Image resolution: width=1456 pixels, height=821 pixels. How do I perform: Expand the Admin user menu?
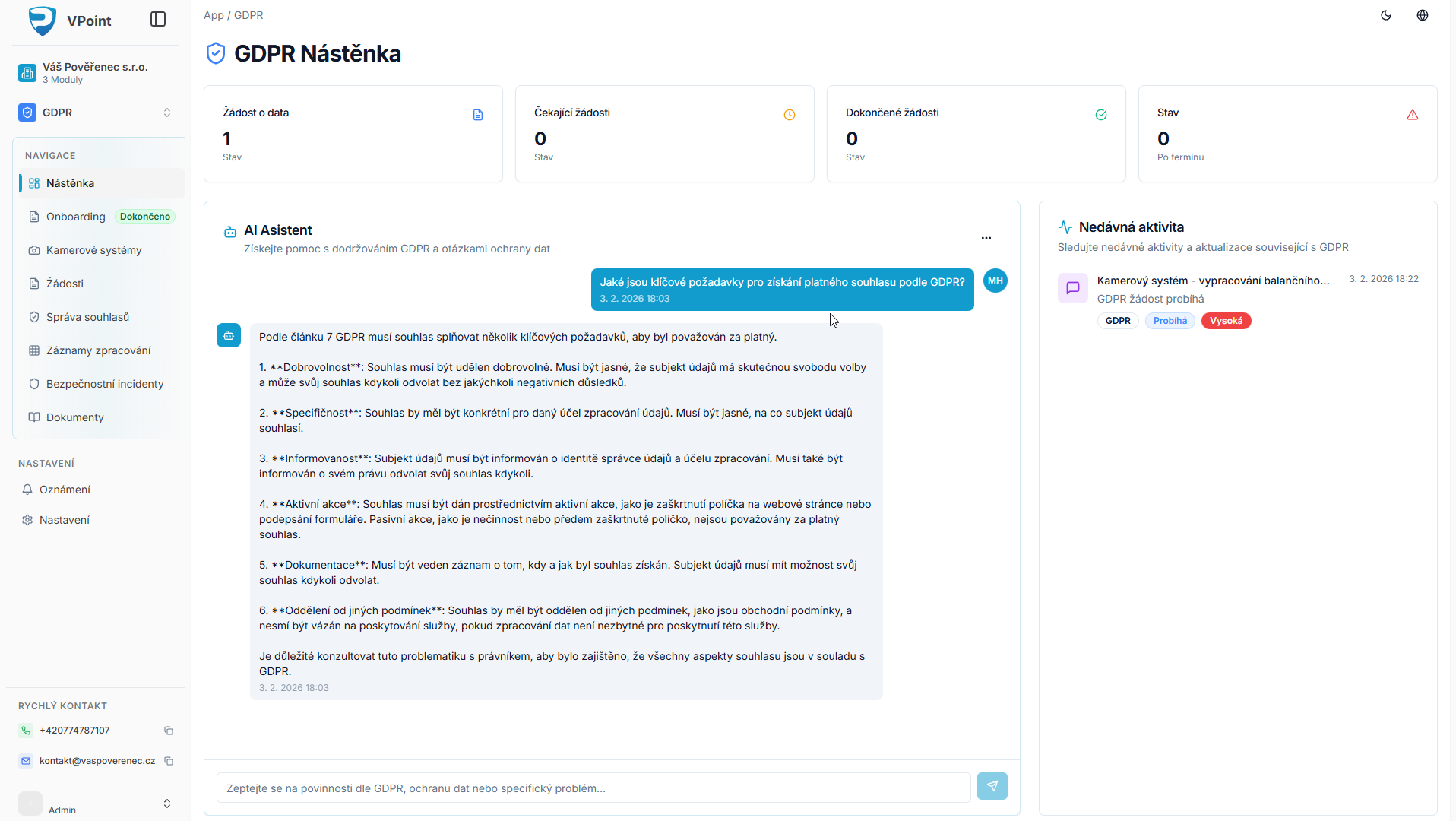[166, 804]
